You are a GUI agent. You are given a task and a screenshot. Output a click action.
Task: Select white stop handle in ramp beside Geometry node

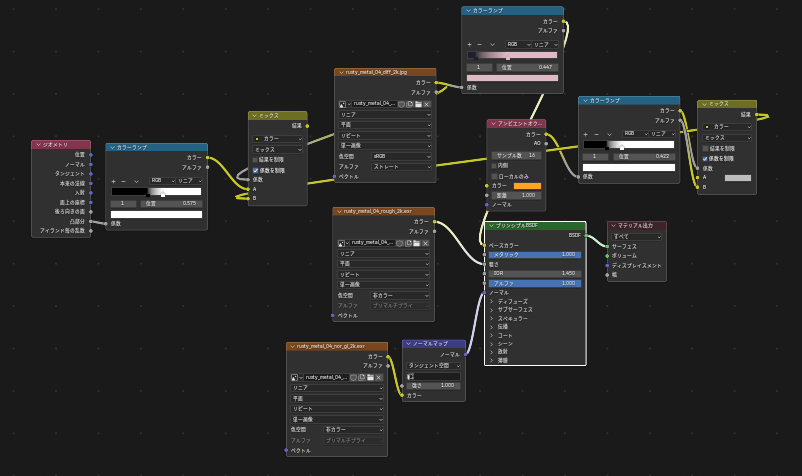point(163,194)
